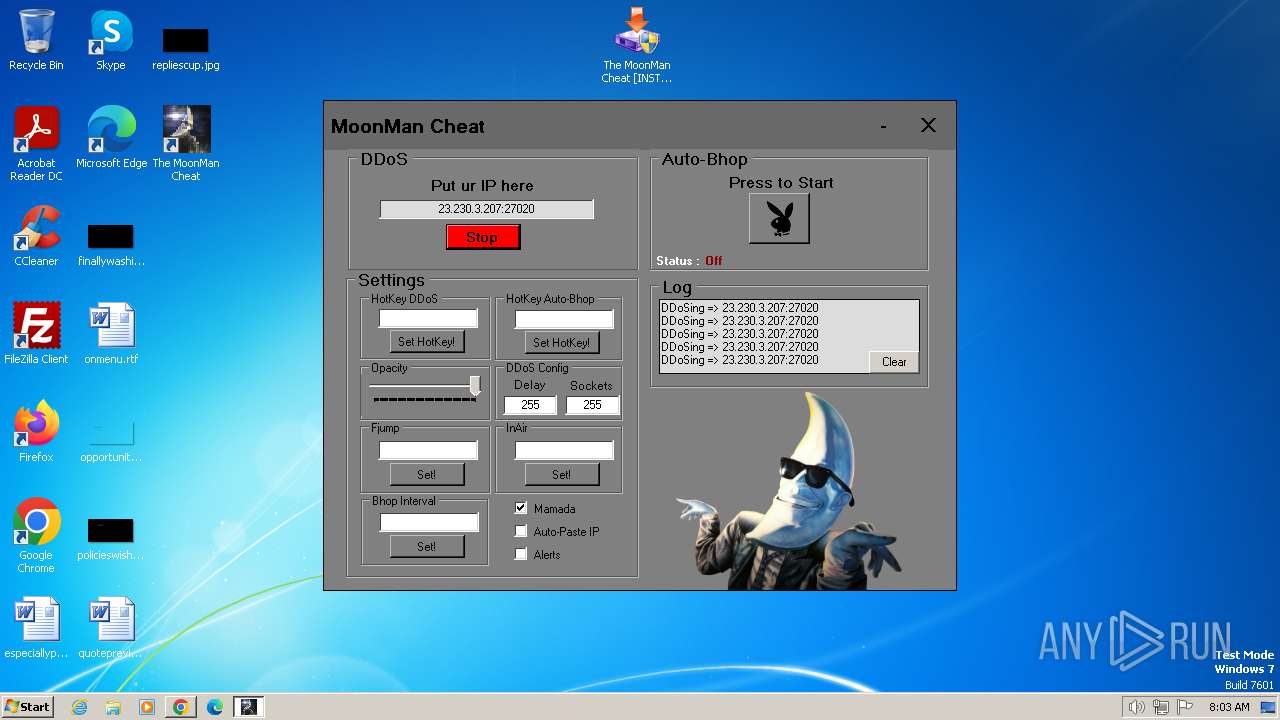Launch Google Chrome from the desktop
Viewport: 1280px width, 720px height.
coord(36,536)
